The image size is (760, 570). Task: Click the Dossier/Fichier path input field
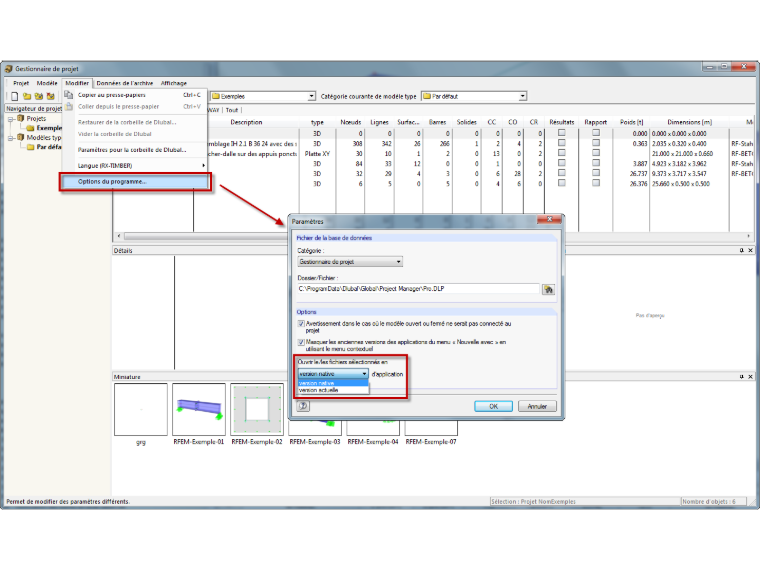418,289
